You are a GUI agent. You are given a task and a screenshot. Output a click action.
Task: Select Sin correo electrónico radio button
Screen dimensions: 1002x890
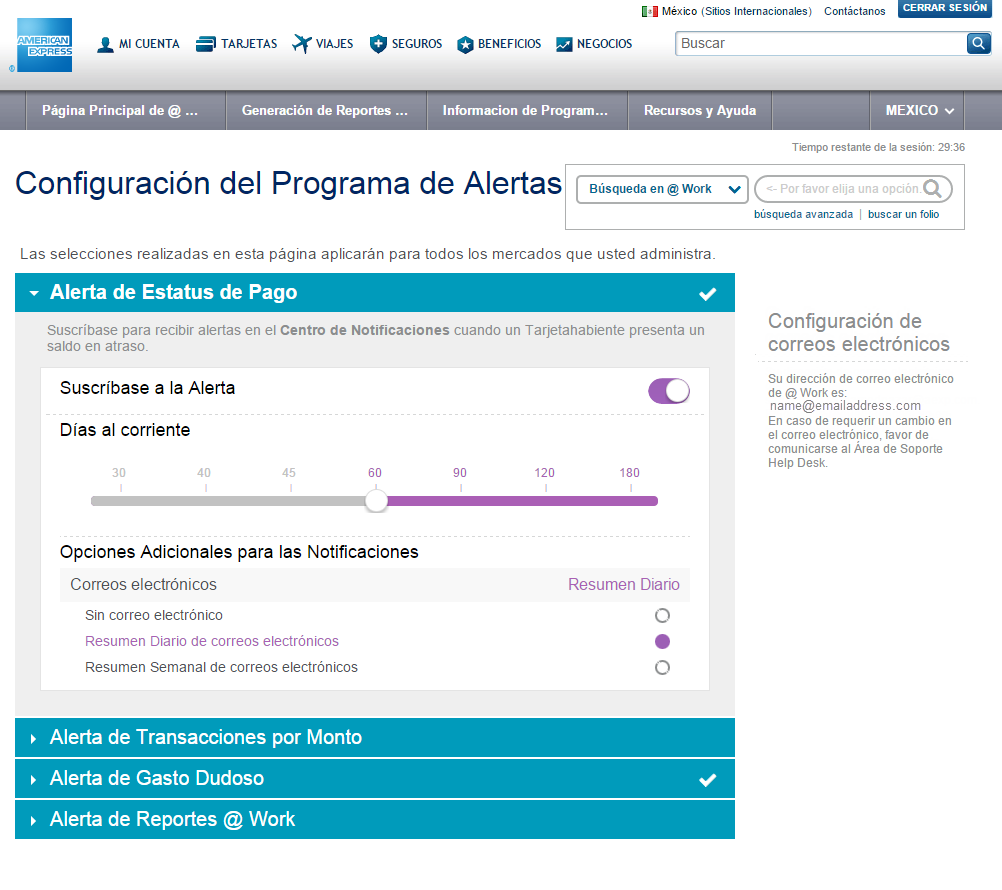[x=663, y=615]
